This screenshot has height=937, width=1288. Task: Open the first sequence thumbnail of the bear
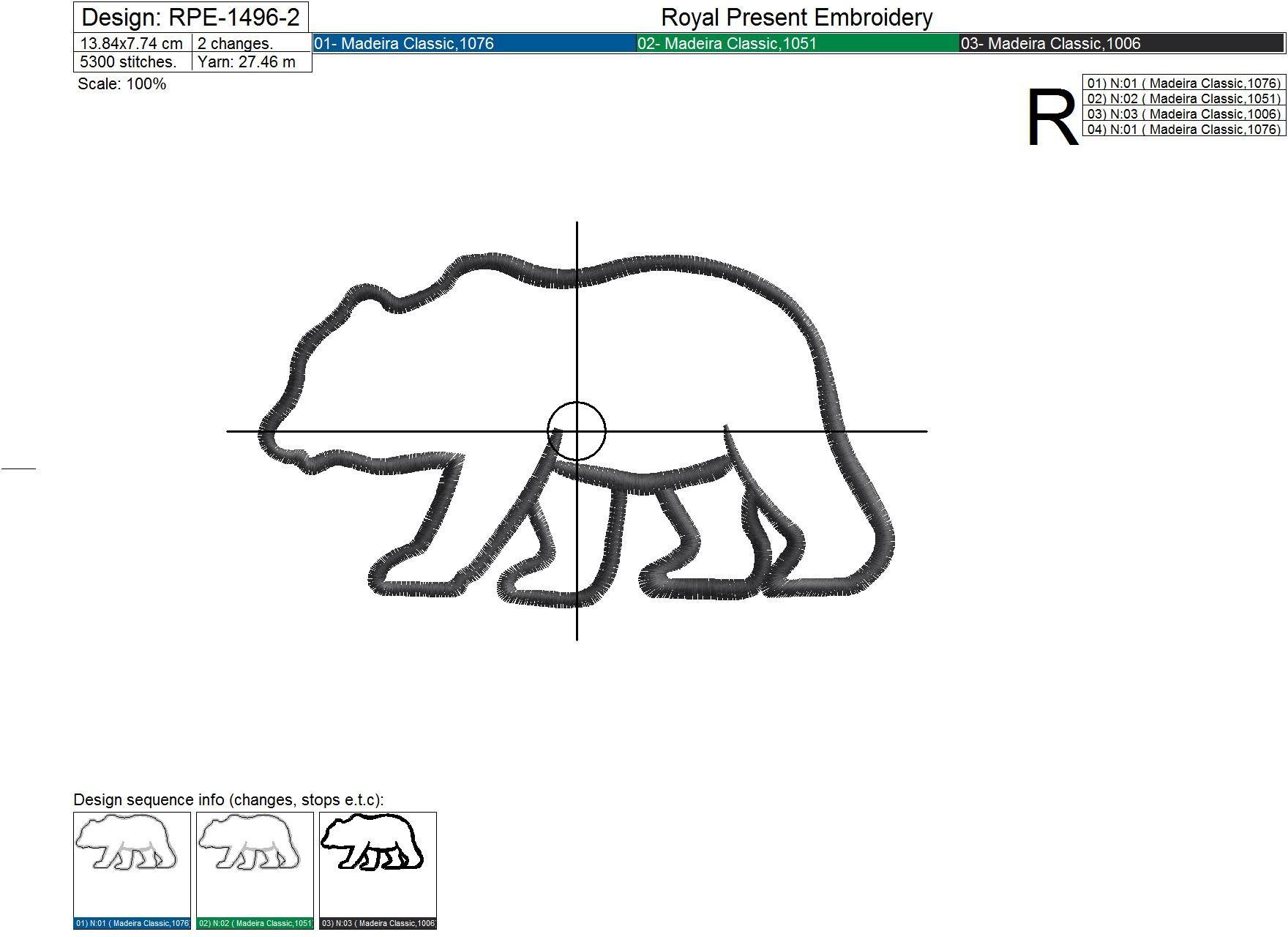[132, 864]
